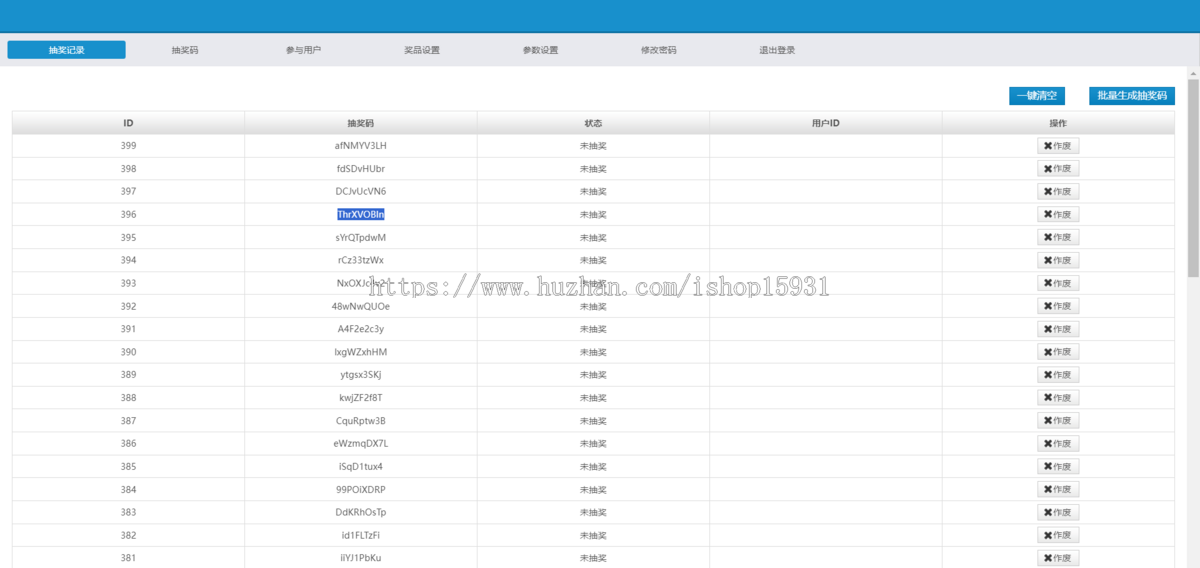Click the code ytgsx3SKj
Screen dimensions: 1200x568
[x=361, y=375]
